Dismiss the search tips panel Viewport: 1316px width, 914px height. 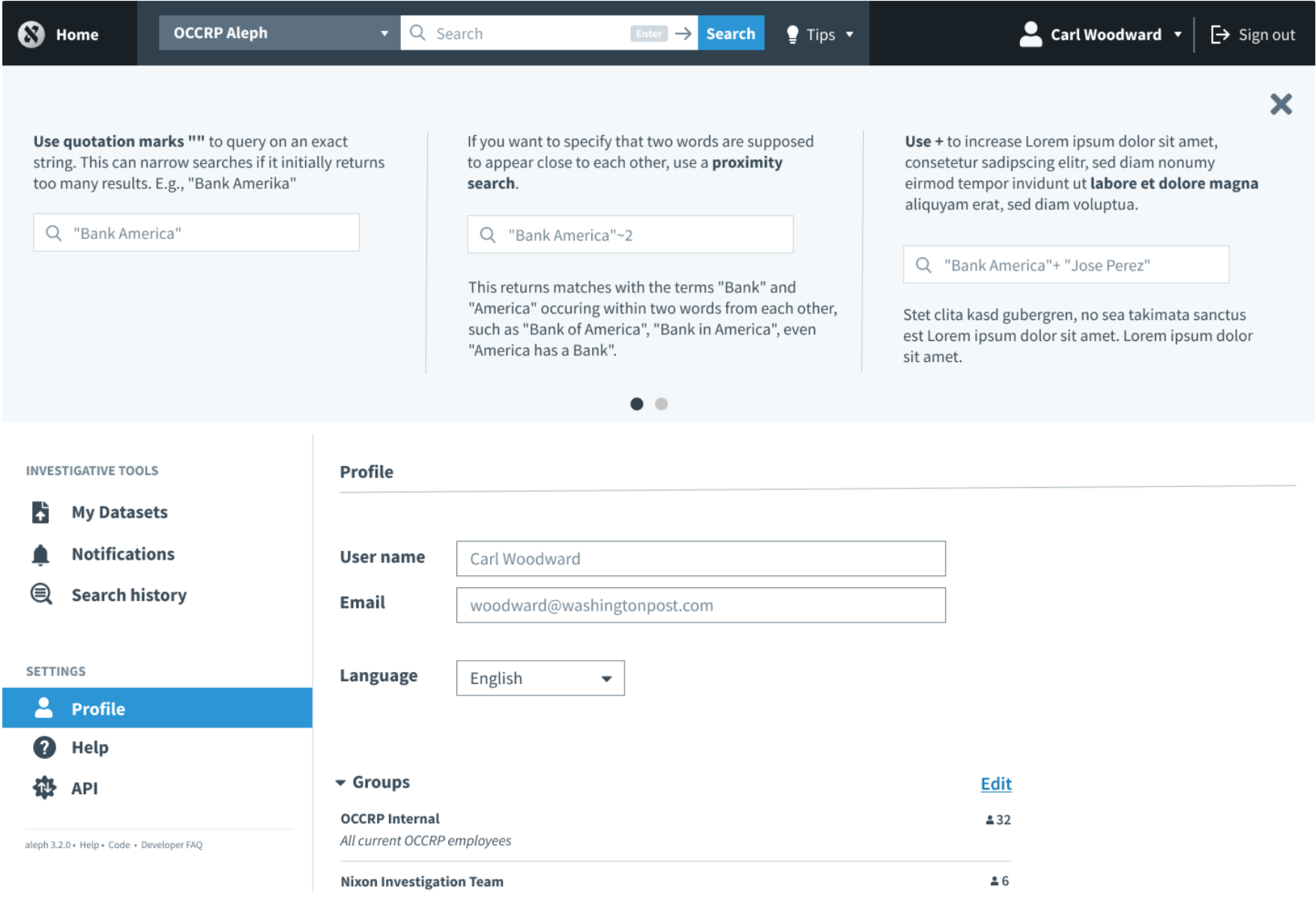1282,104
